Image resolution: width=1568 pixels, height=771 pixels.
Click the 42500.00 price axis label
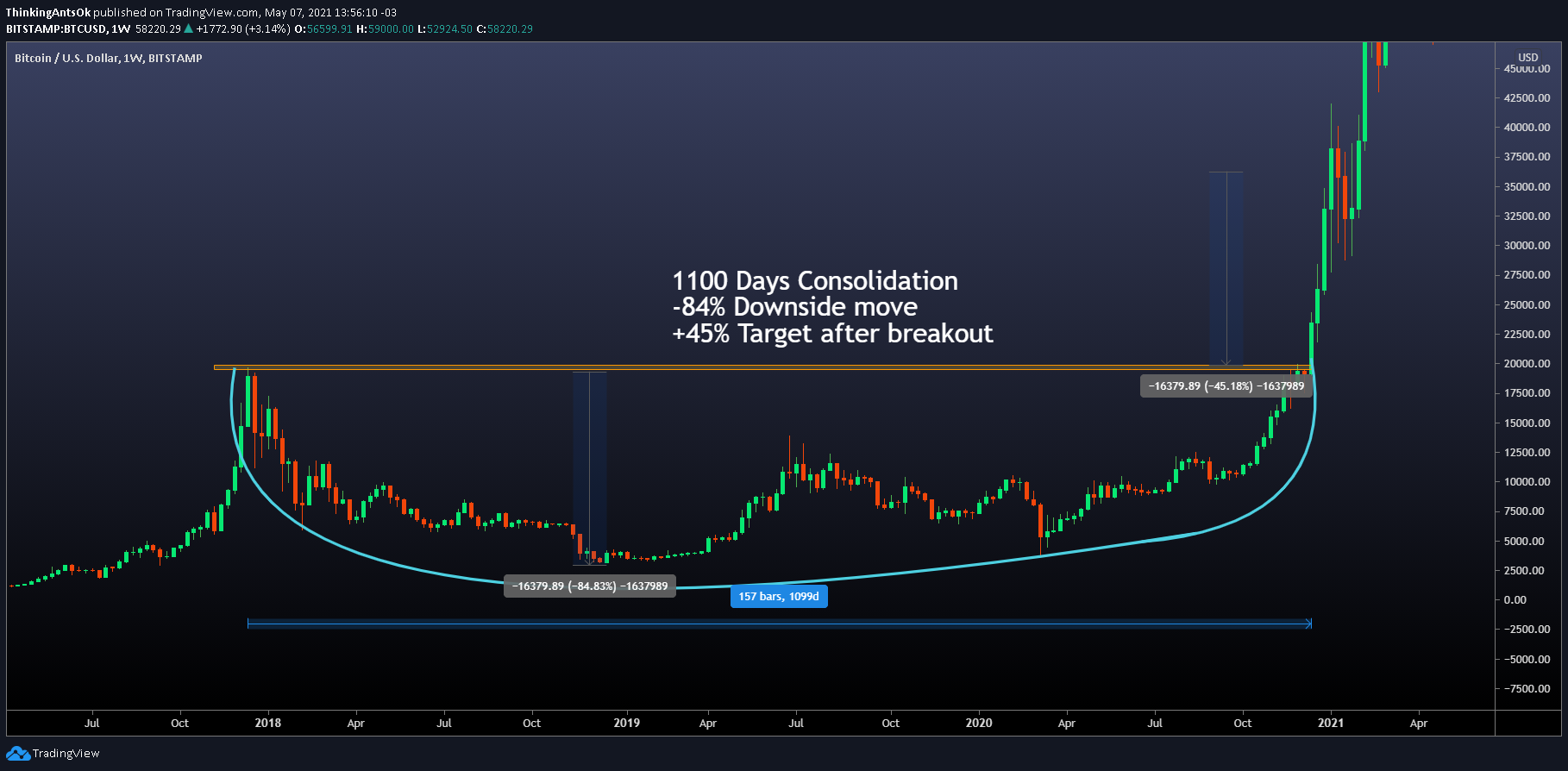pos(1527,98)
